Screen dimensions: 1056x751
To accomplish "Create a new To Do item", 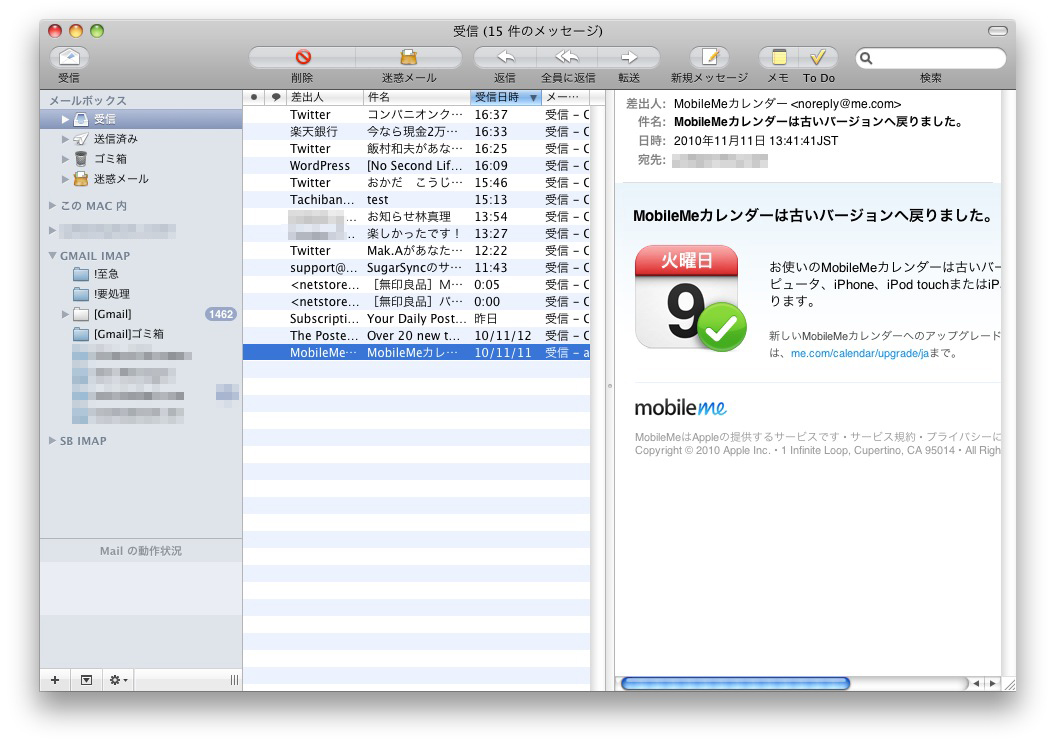I will click(818, 57).
